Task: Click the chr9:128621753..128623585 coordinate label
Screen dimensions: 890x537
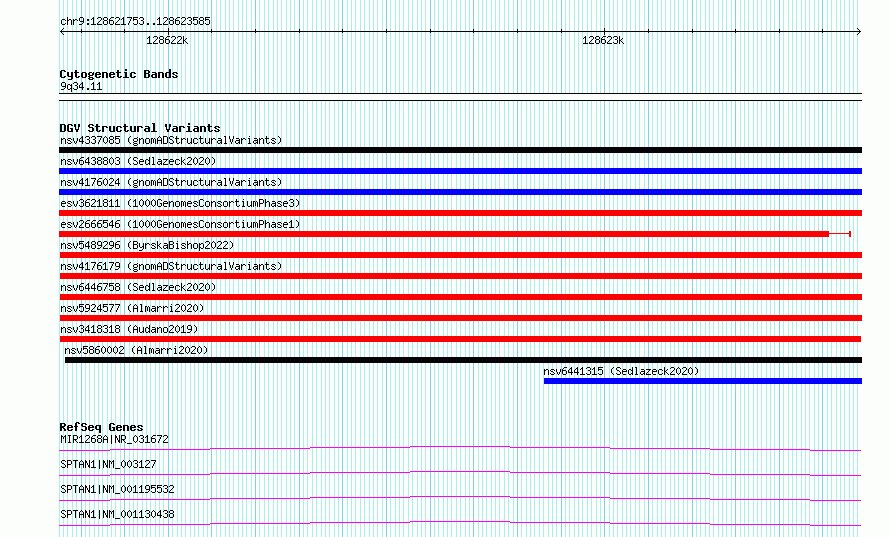Action: [135, 22]
